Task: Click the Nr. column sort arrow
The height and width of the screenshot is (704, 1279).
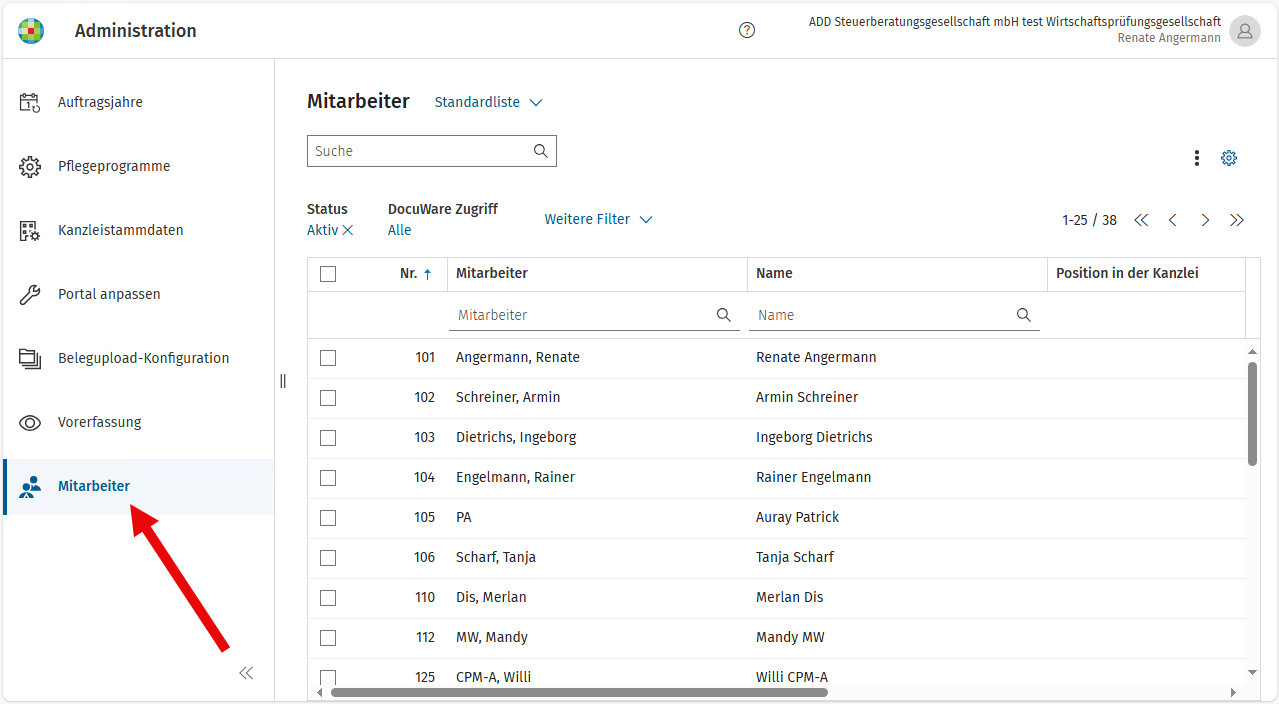Action: [x=428, y=274]
